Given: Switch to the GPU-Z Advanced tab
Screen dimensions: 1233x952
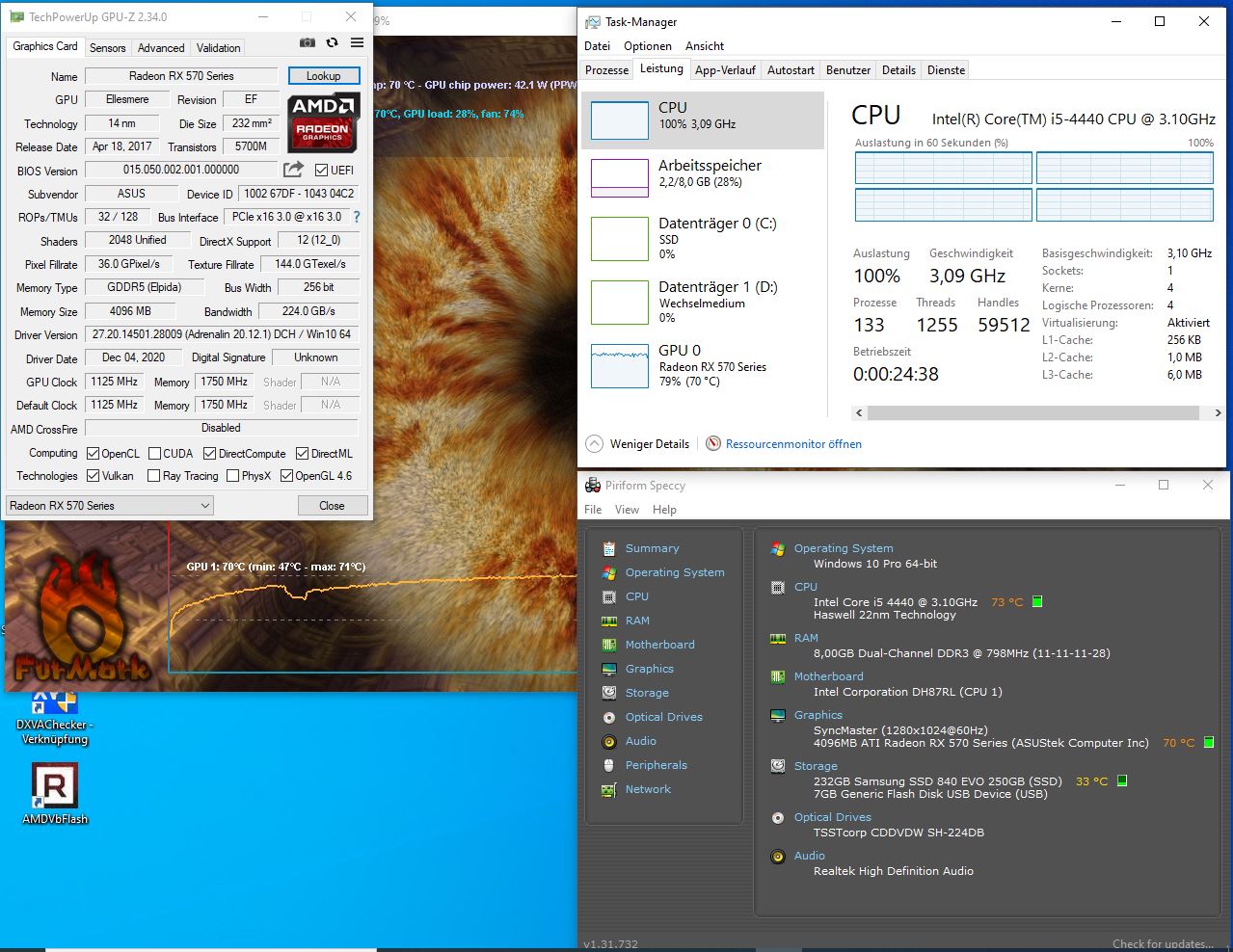Looking at the screenshot, I should [x=161, y=48].
